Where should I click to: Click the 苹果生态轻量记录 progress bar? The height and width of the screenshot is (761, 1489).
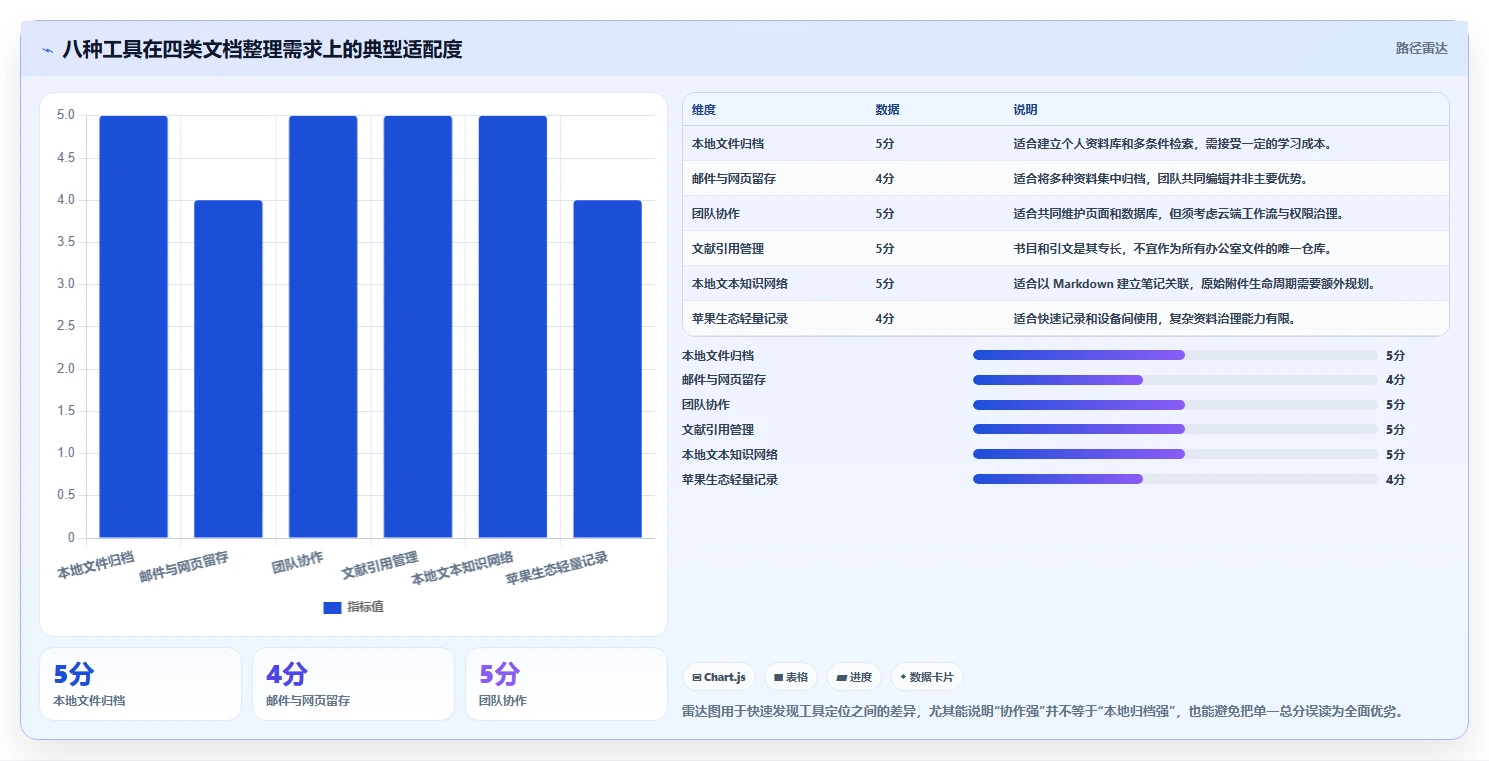pos(1175,479)
